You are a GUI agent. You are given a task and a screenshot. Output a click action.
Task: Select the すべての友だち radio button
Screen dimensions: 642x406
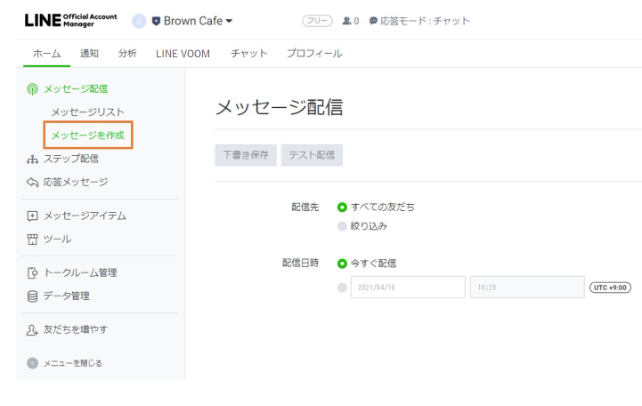pyautogui.click(x=342, y=207)
